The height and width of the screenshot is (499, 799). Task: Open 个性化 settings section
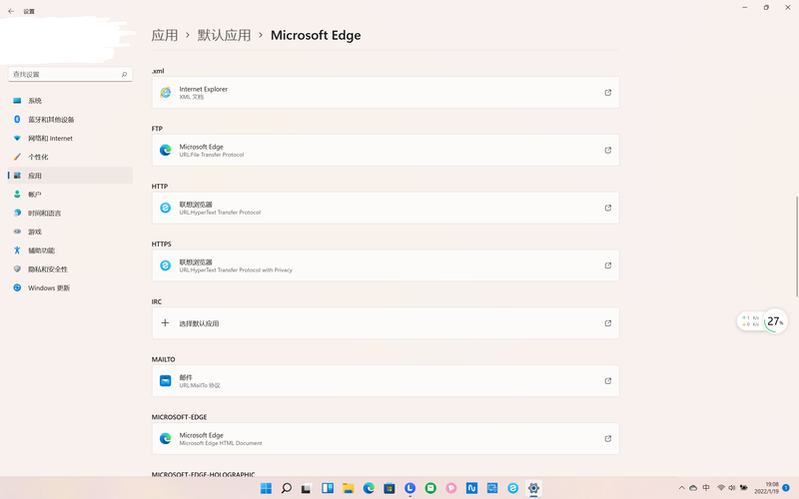(x=38, y=157)
